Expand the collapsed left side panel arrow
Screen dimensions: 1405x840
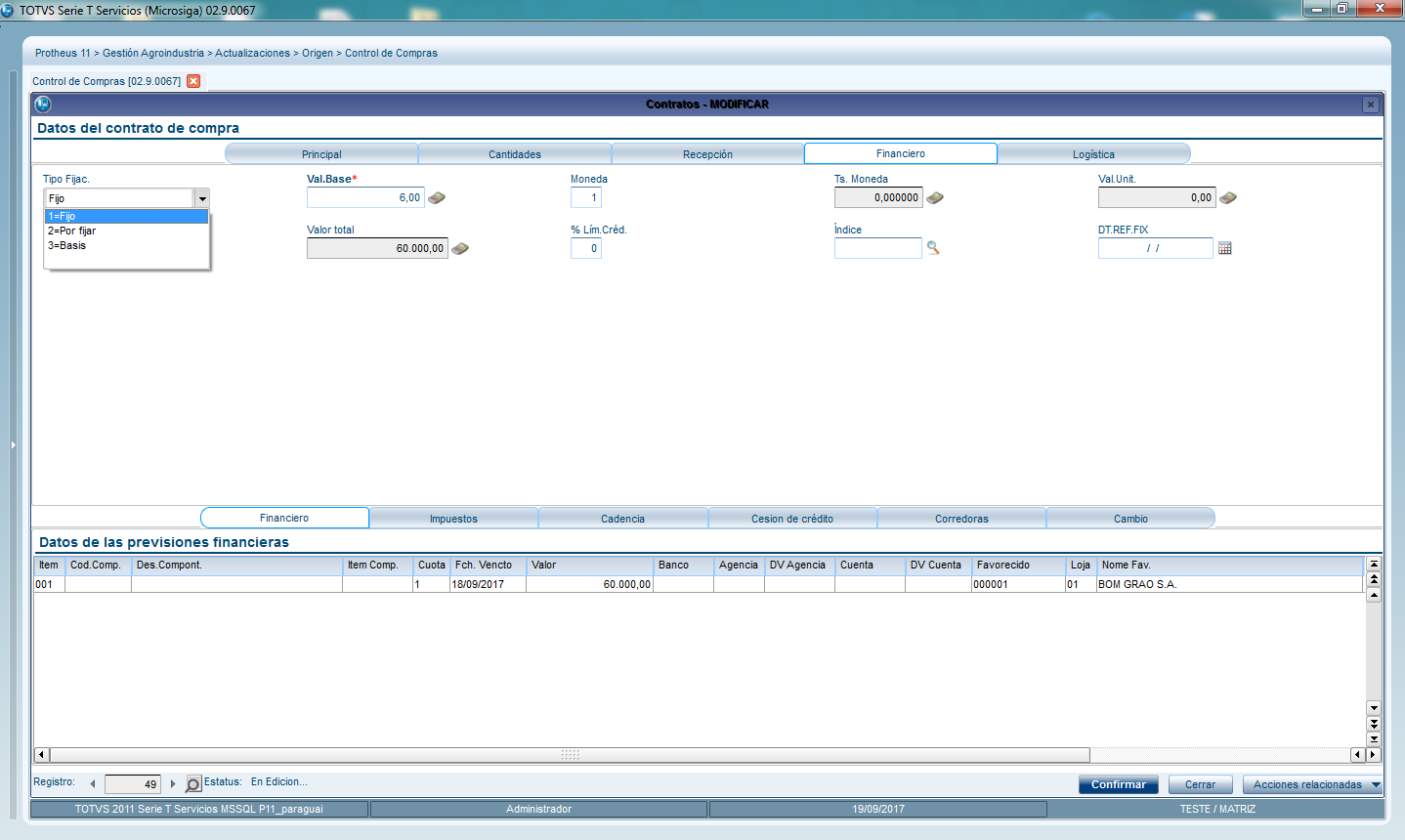click(x=13, y=444)
